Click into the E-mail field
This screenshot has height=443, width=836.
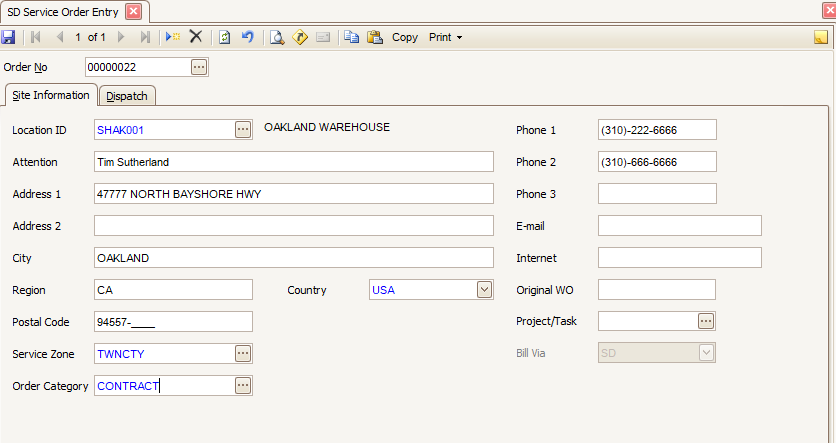click(x=679, y=226)
